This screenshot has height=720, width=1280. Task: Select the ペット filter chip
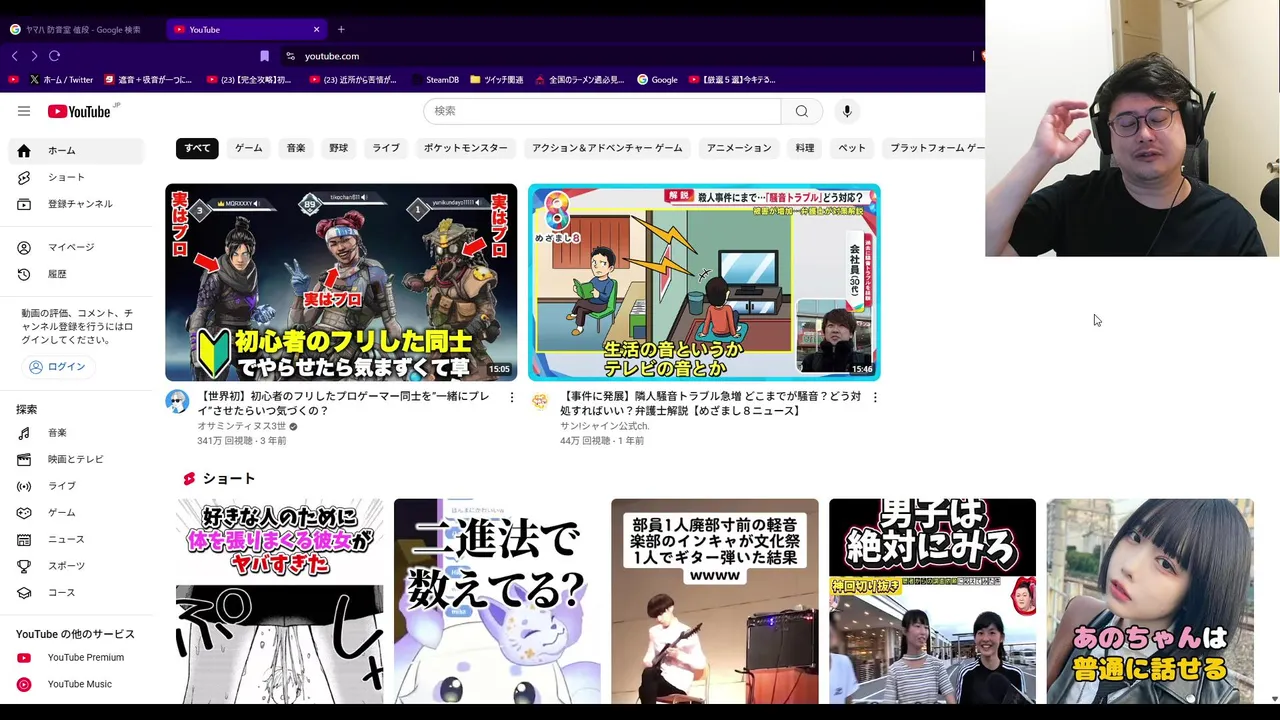(x=852, y=148)
